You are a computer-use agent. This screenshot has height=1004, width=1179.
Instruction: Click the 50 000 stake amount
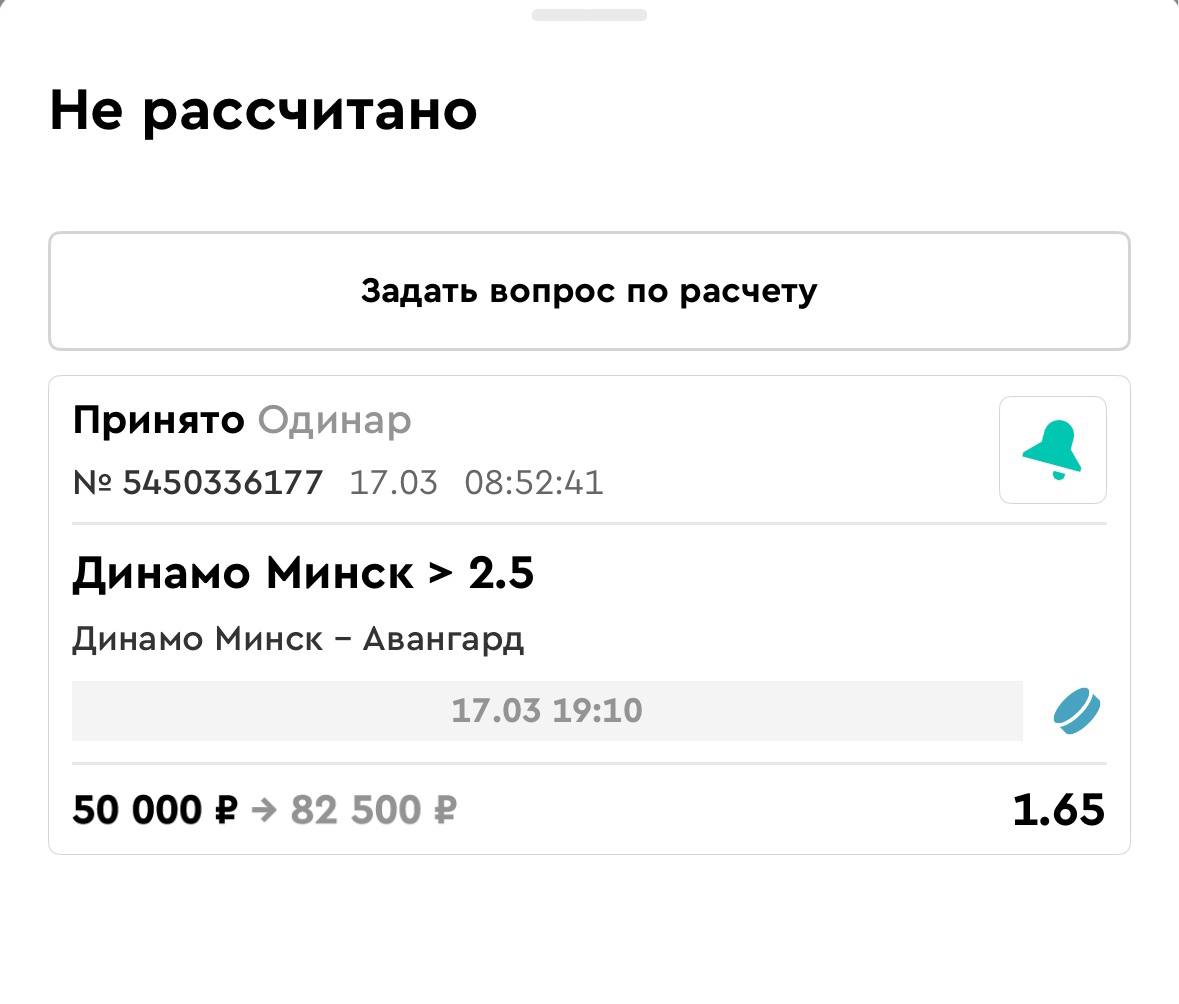pos(137,810)
